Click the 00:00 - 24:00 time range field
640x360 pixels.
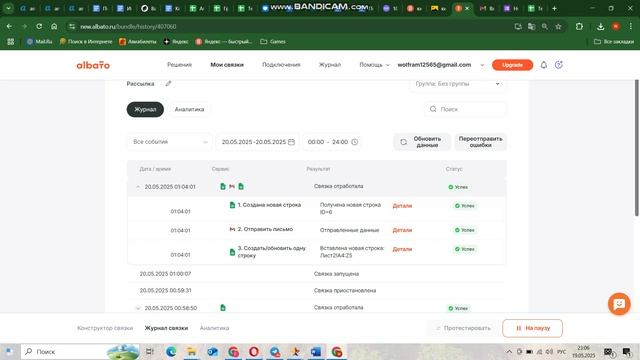[332, 142]
